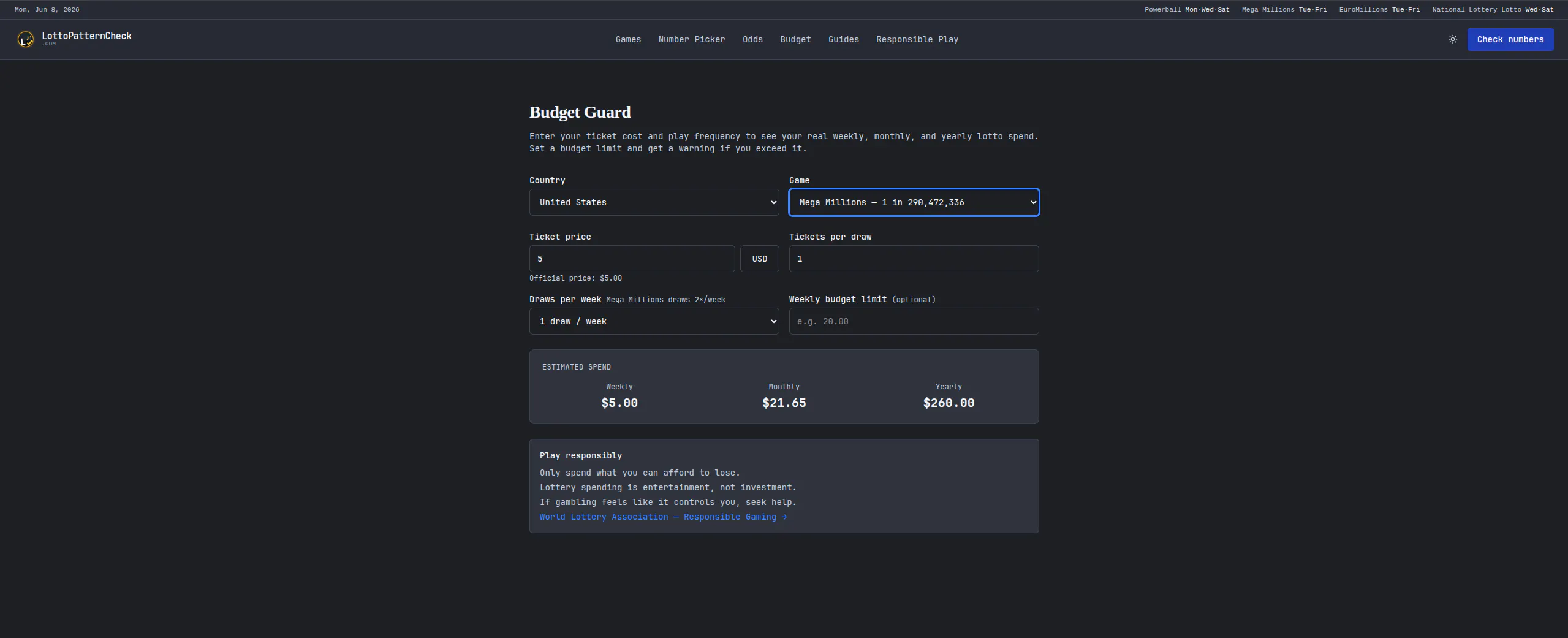Open World Lottery Association Responsible Gaming link

click(x=663, y=517)
